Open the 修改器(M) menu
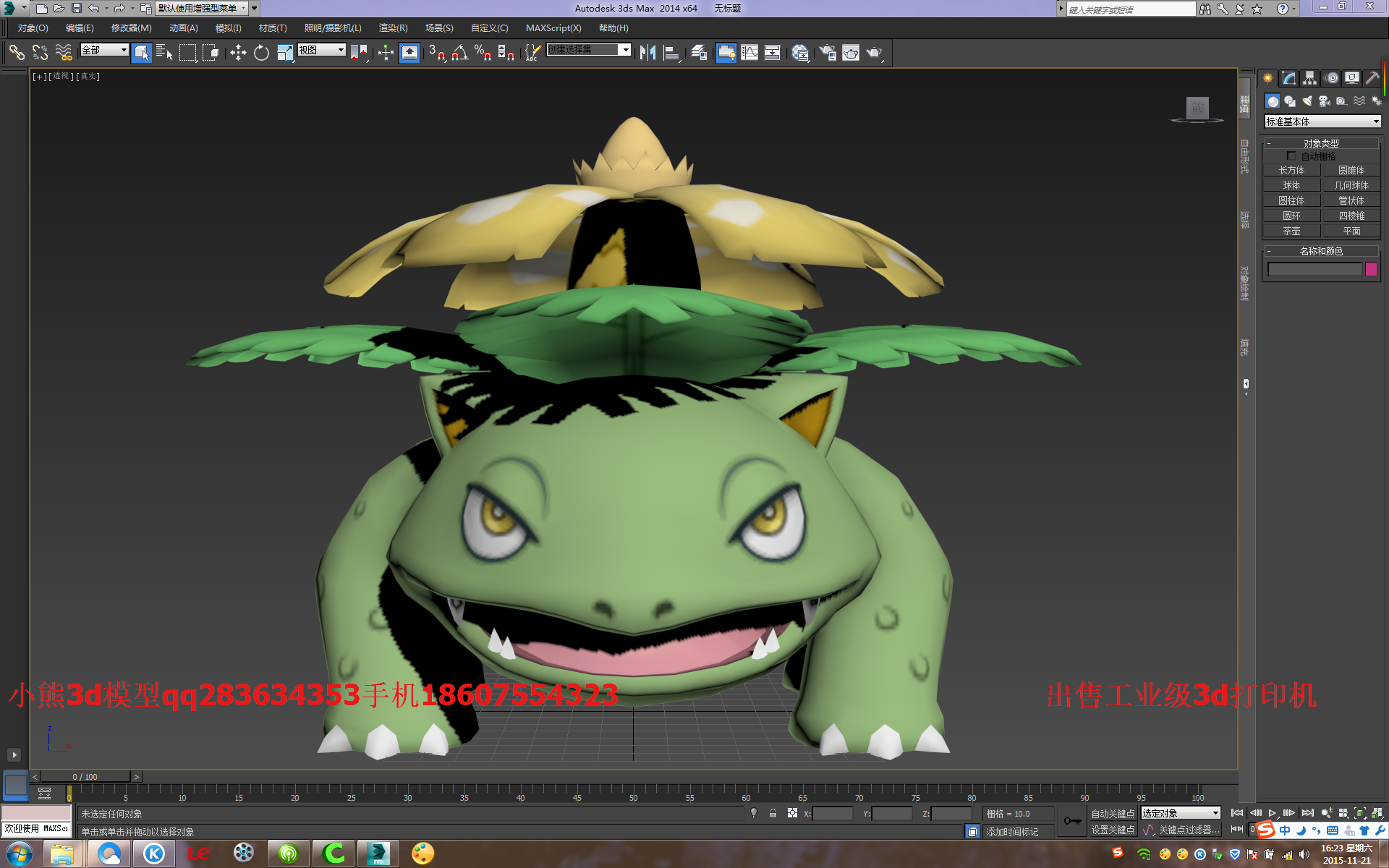Screen dimensions: 1389x868 [x=131, y=28]
